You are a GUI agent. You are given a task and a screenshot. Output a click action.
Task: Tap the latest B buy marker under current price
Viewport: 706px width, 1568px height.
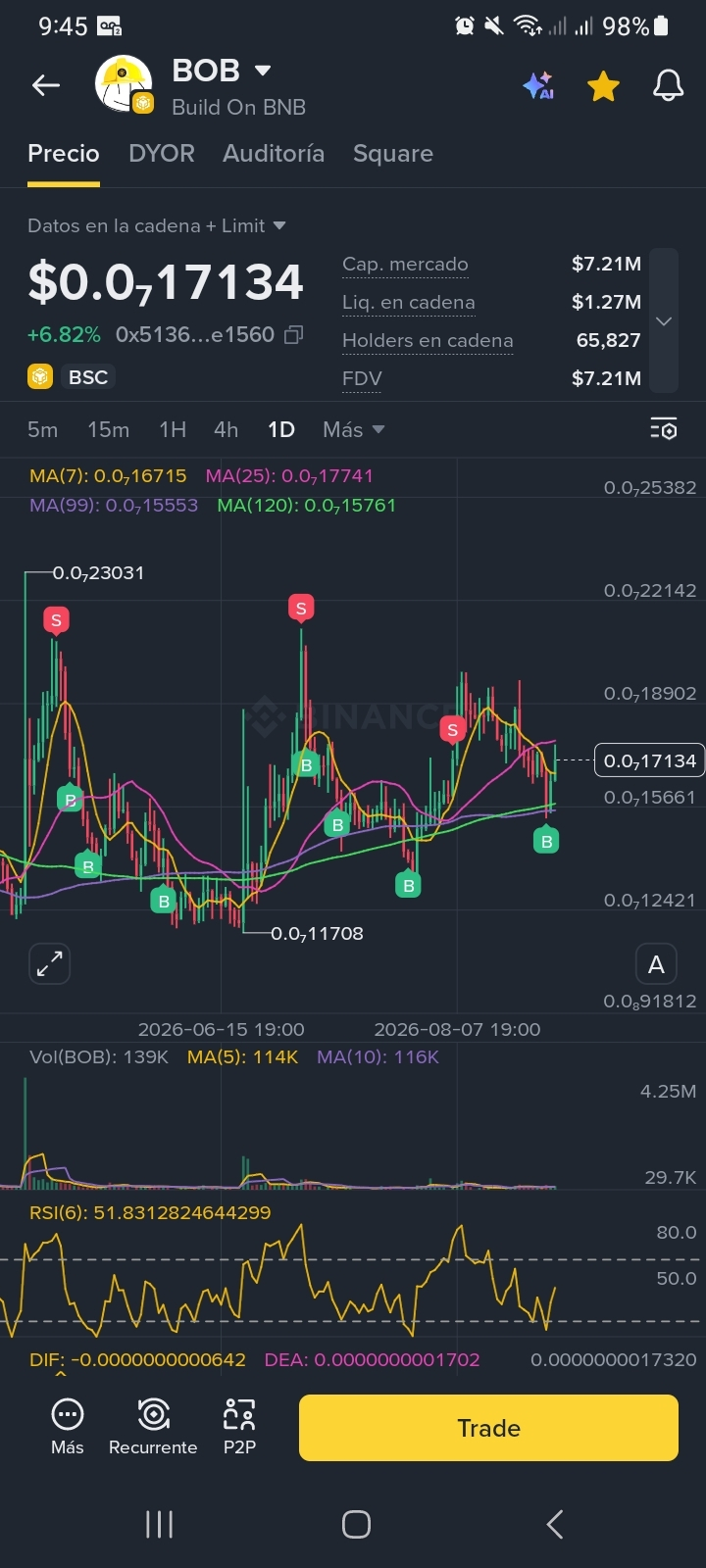click(546, 840)
